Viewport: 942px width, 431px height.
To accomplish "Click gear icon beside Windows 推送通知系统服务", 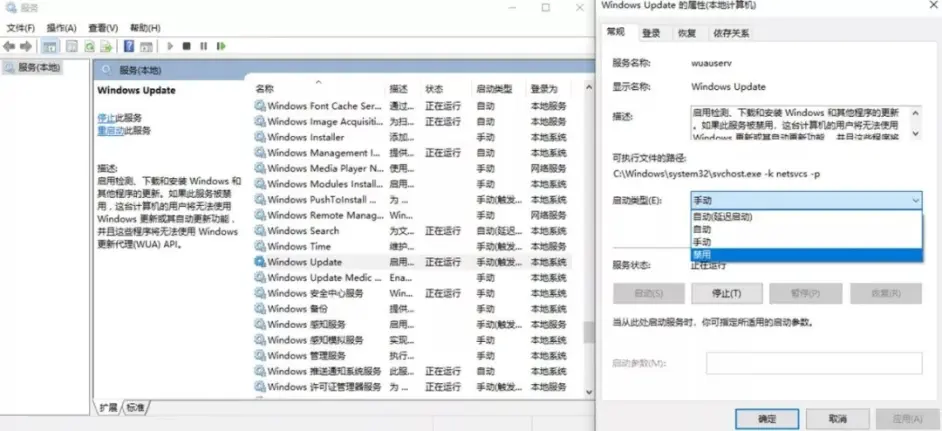I will (x=260, y=371).
